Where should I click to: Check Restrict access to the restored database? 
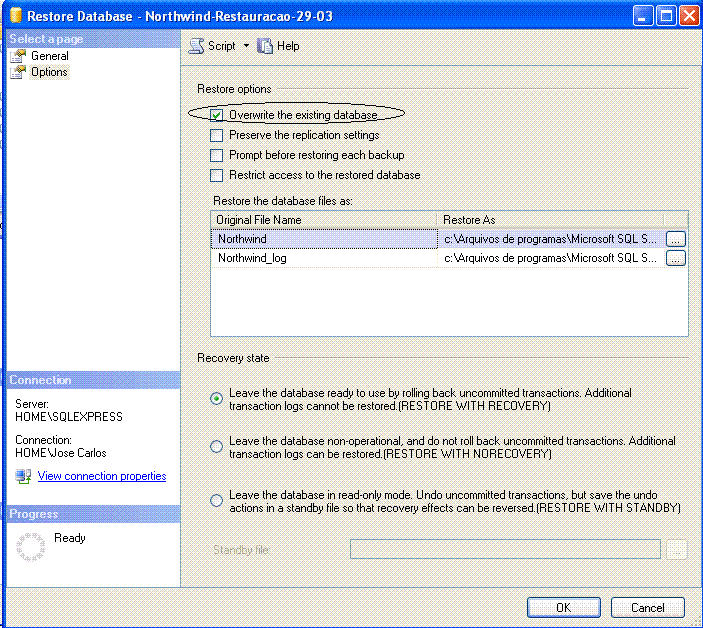[216, 175]
